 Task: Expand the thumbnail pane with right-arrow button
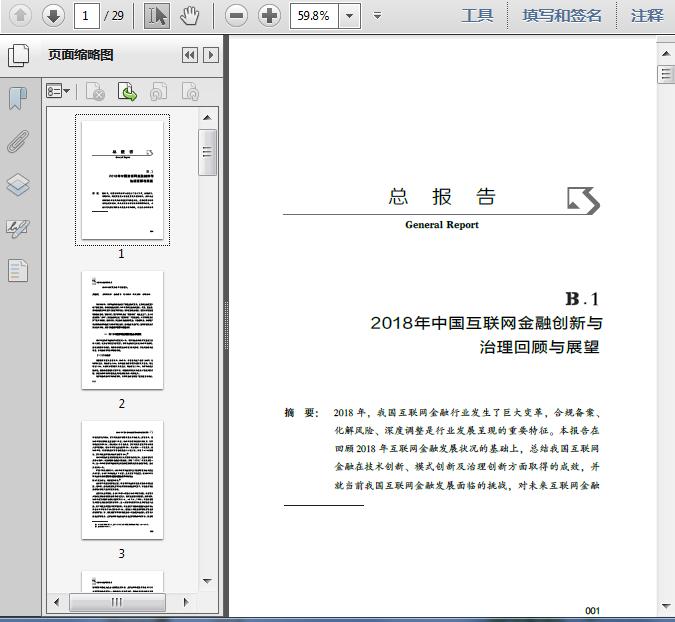click(x=211, y=55)
